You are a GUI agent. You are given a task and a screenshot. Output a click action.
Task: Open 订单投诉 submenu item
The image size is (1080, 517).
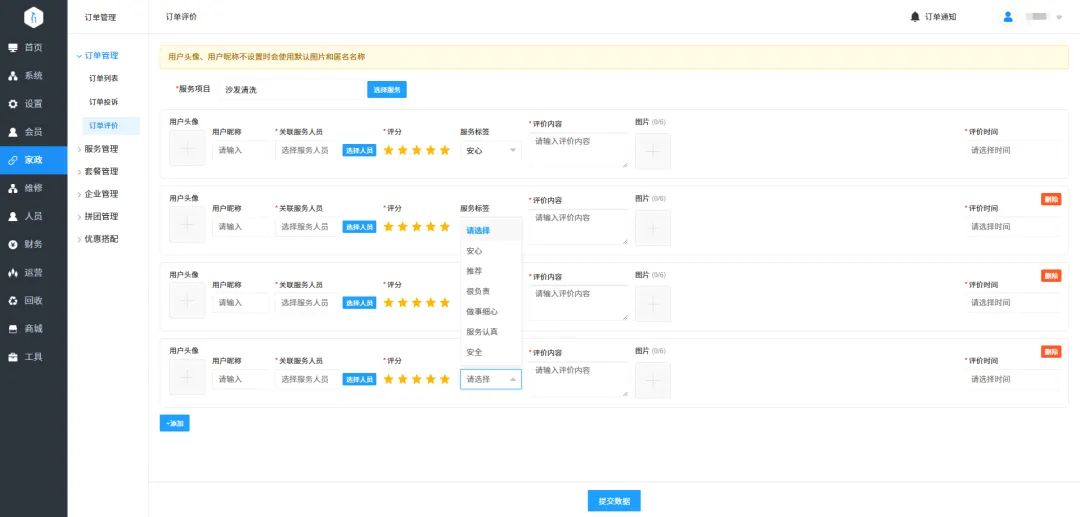click(x=103, y=102)
